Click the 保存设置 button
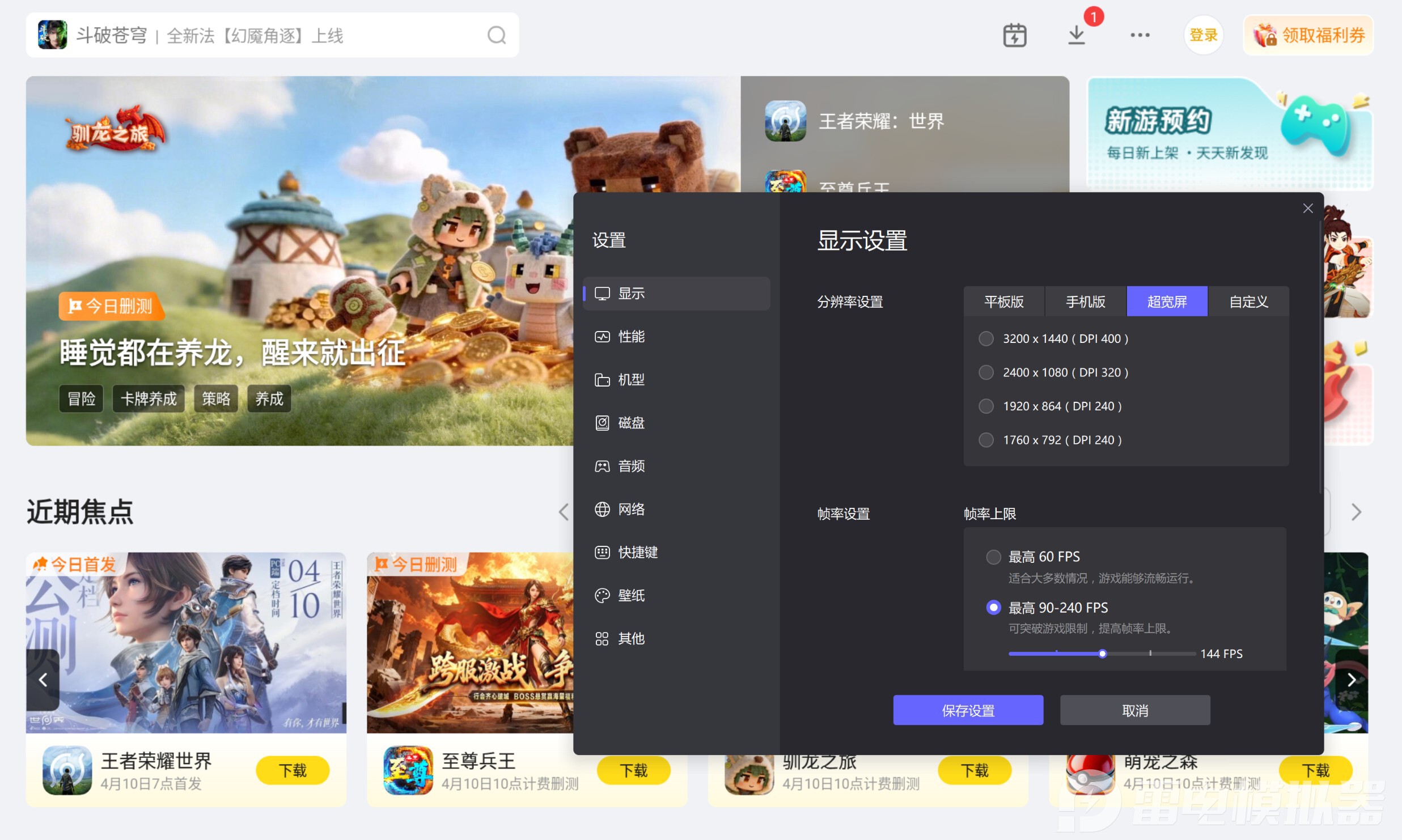 click(x=968, y=710)
